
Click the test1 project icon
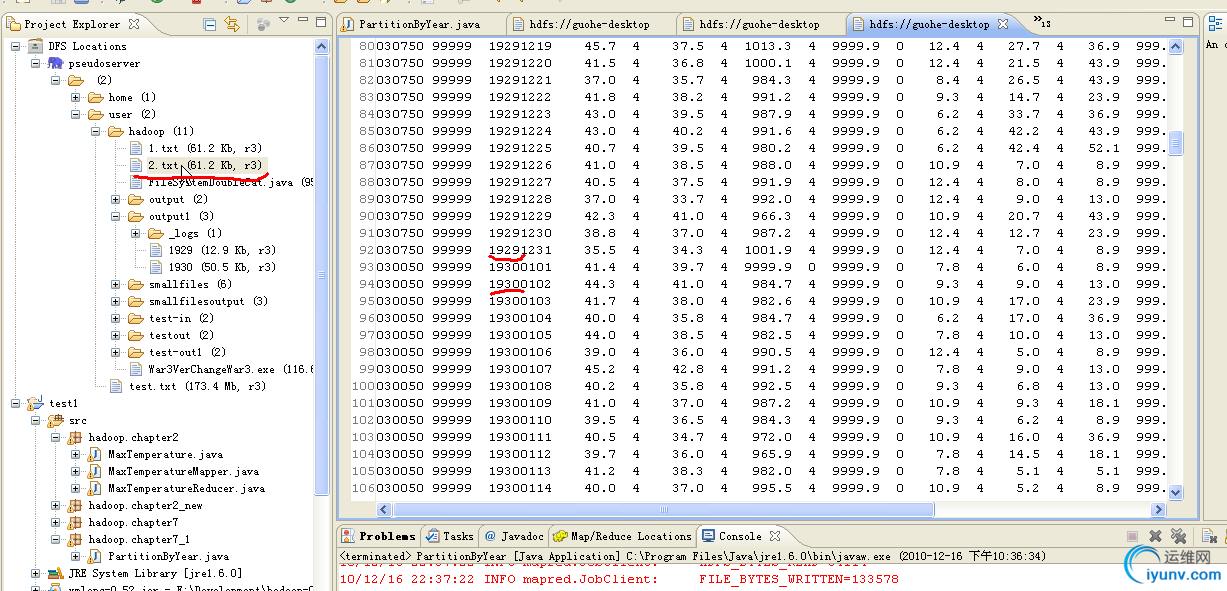(x=37, y=403)
